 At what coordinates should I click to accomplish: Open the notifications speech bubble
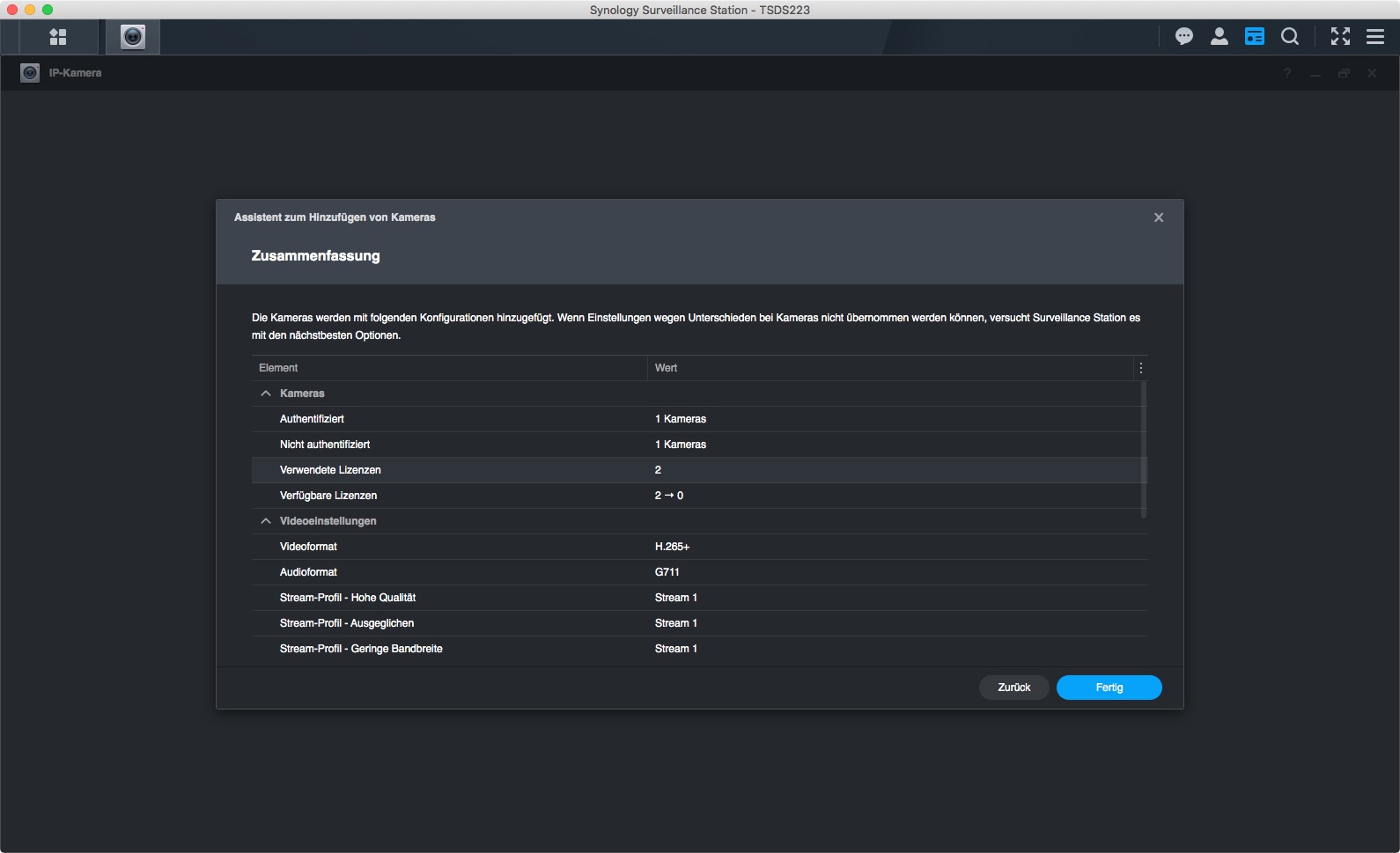1183,36
